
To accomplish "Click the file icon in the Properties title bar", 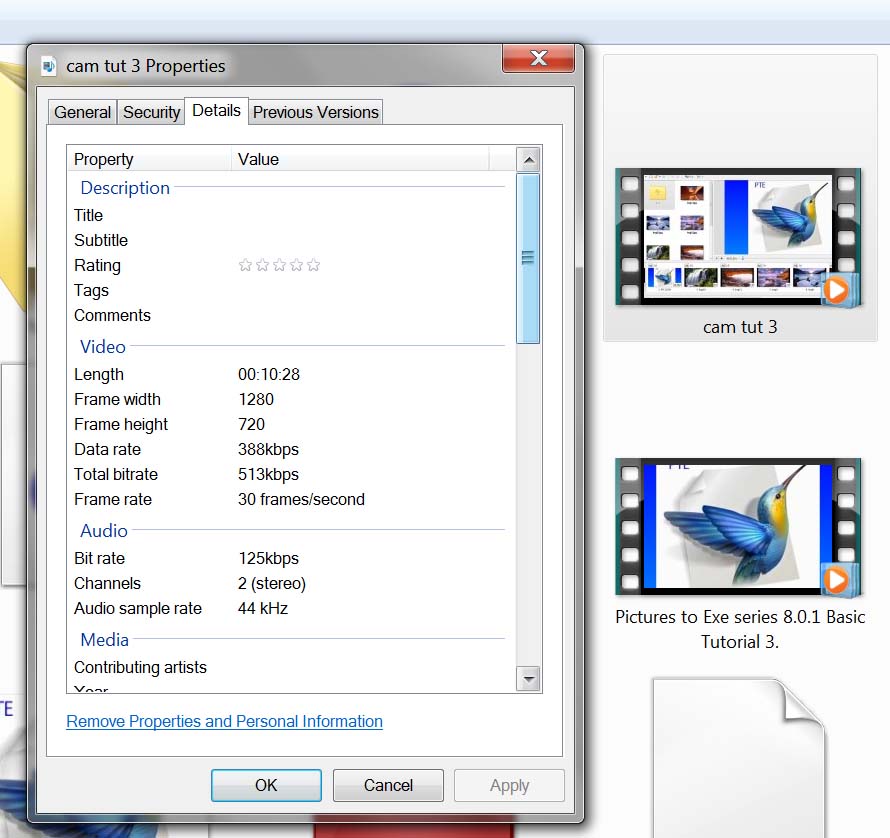I will (49, 66).
